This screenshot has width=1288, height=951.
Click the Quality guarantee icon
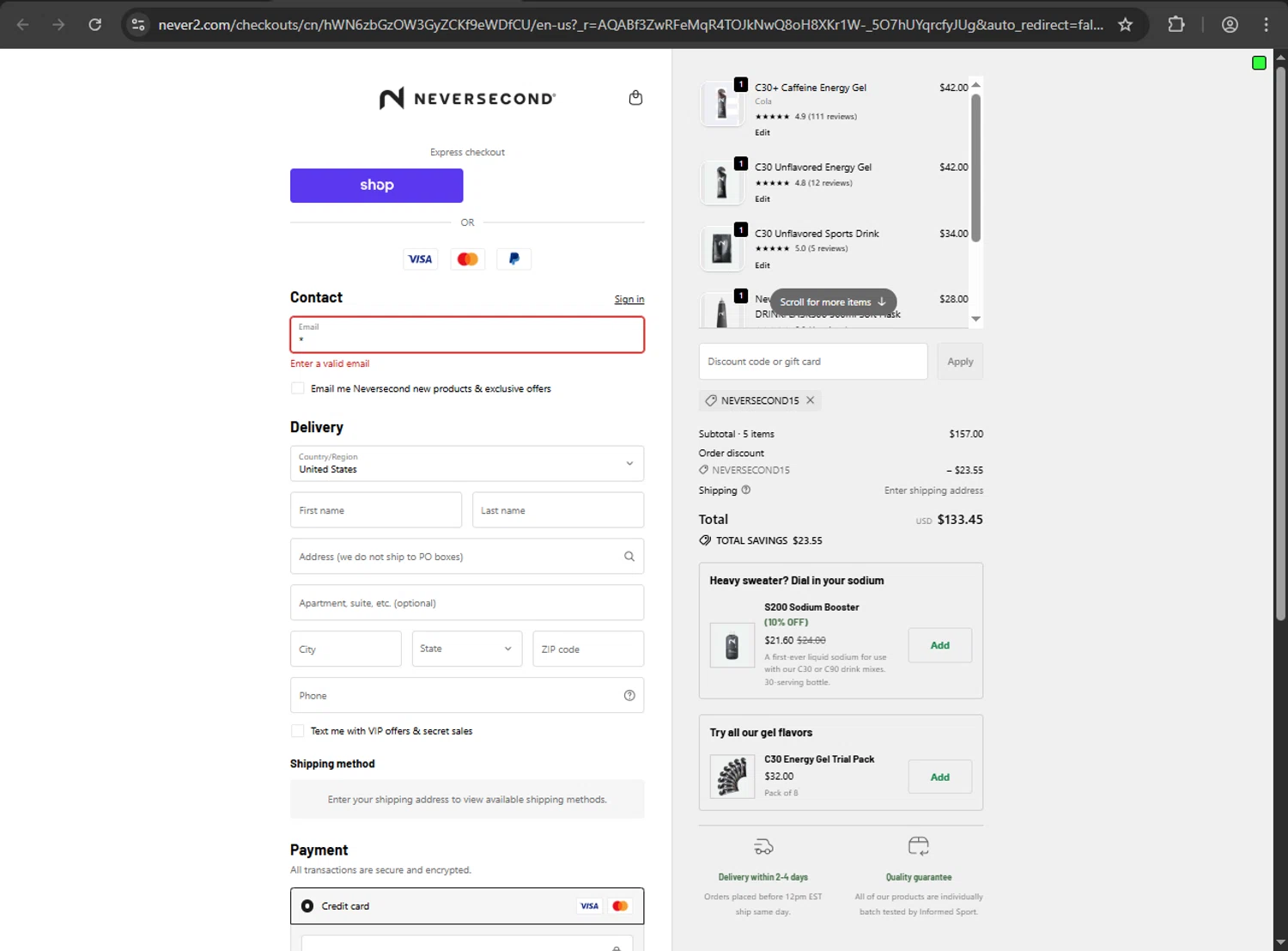pyautogui.click(x=918, y=846)
